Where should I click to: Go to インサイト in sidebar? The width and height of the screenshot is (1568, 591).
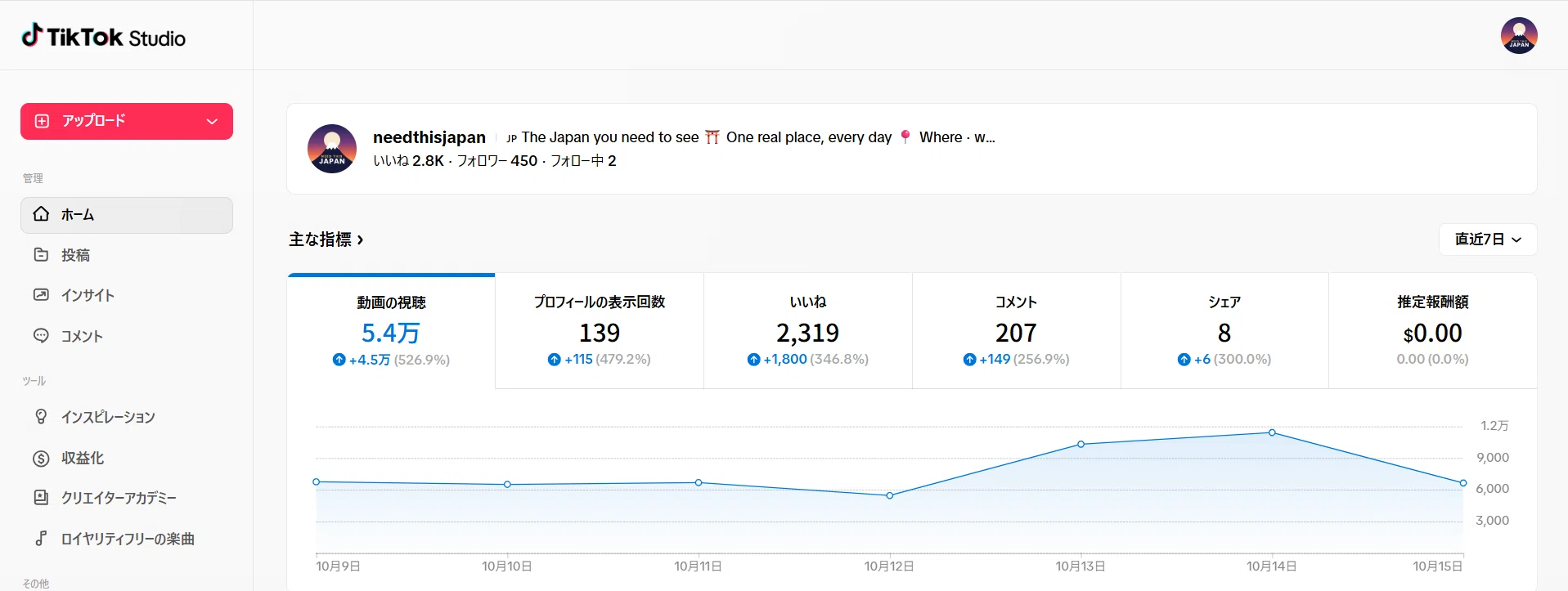pos(127,295)
